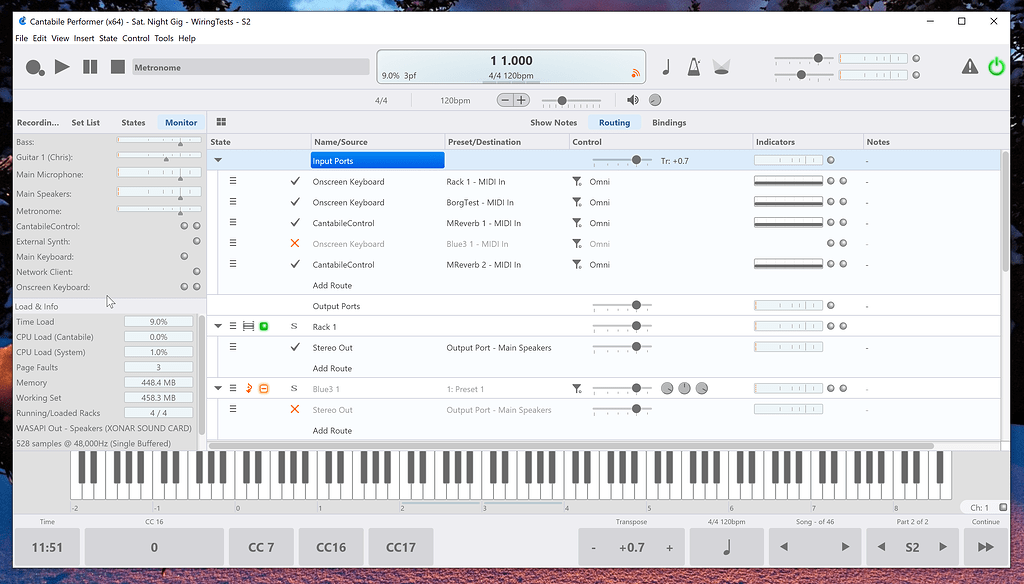Start recording with the Record button
1024x584 pixels.
(35, 67)
